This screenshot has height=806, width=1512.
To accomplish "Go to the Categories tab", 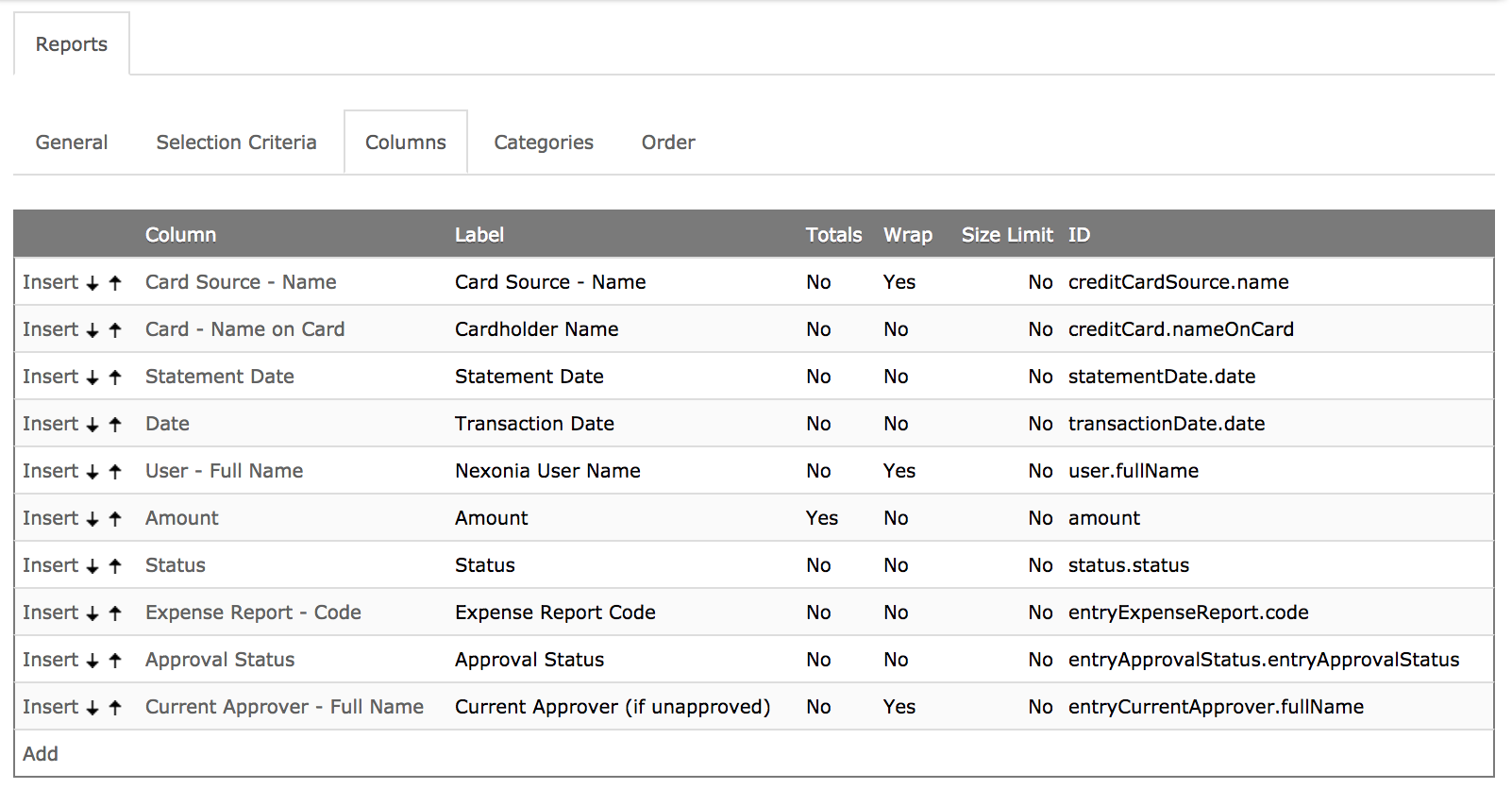I will click(x=544, y=143).
